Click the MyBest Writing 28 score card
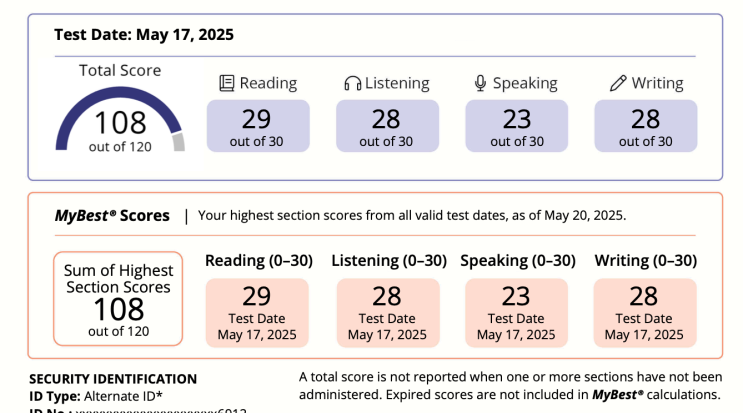743x413 pixels. pyautogui.click(x=645, y=313)
